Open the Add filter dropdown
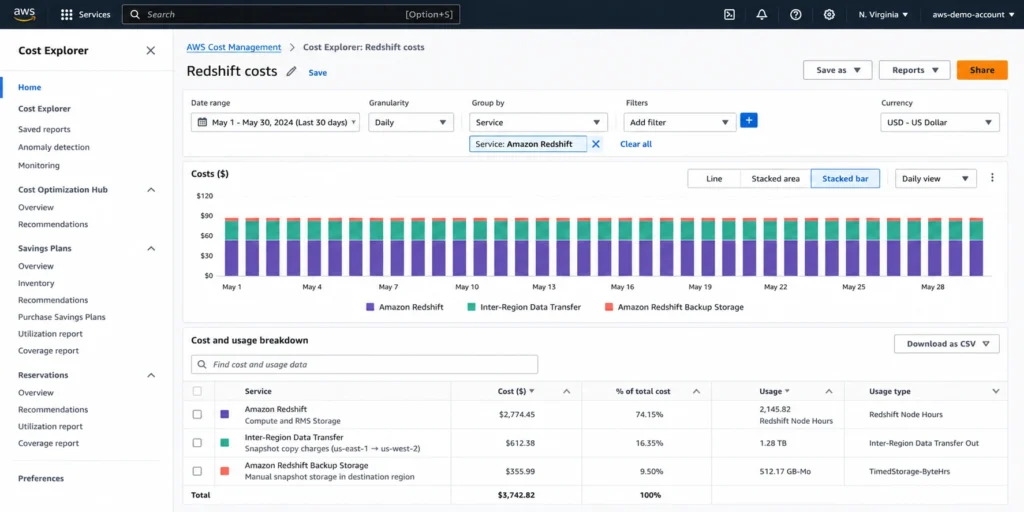 (680, 122)
